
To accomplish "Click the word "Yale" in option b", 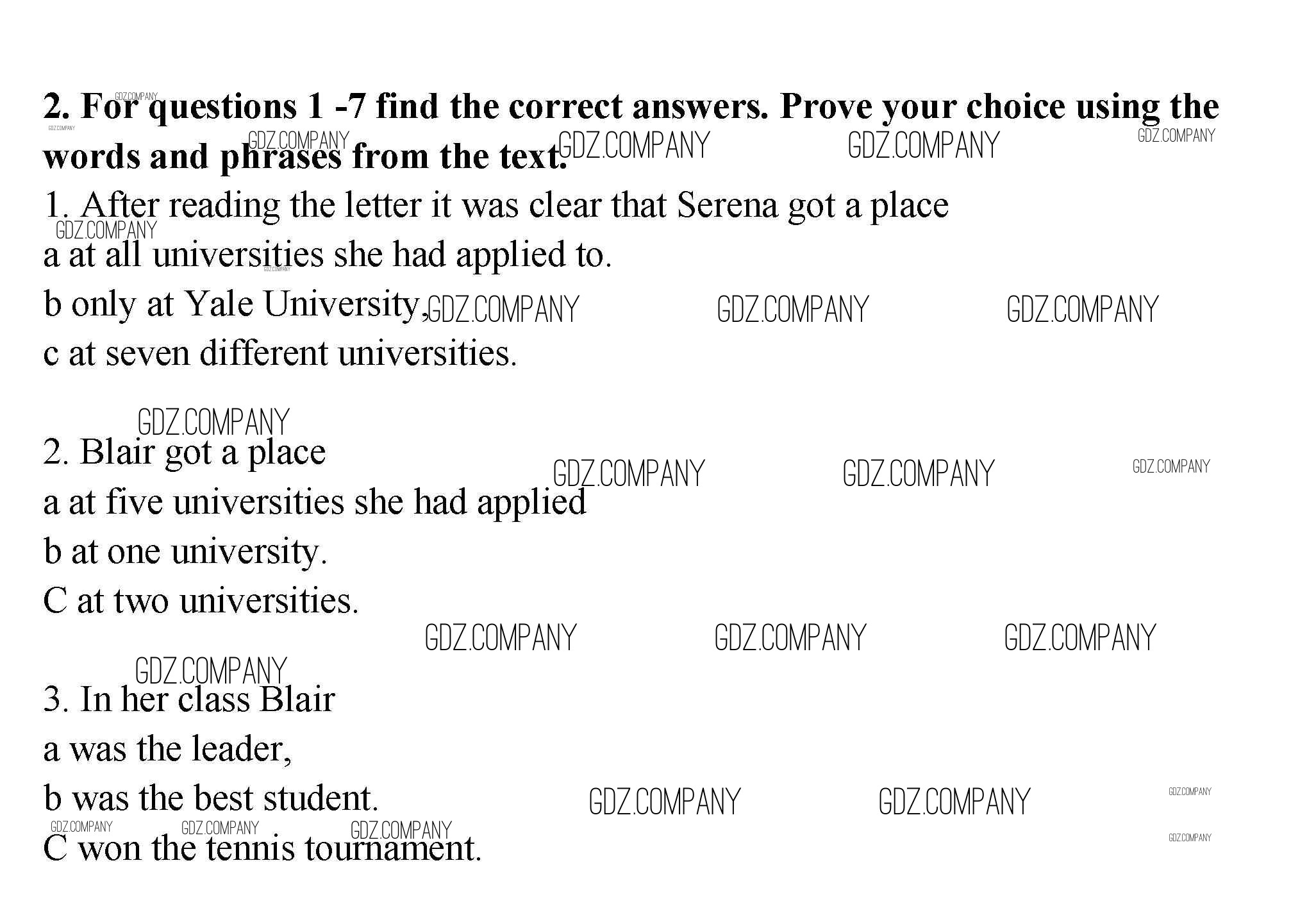I will point(219,304).
